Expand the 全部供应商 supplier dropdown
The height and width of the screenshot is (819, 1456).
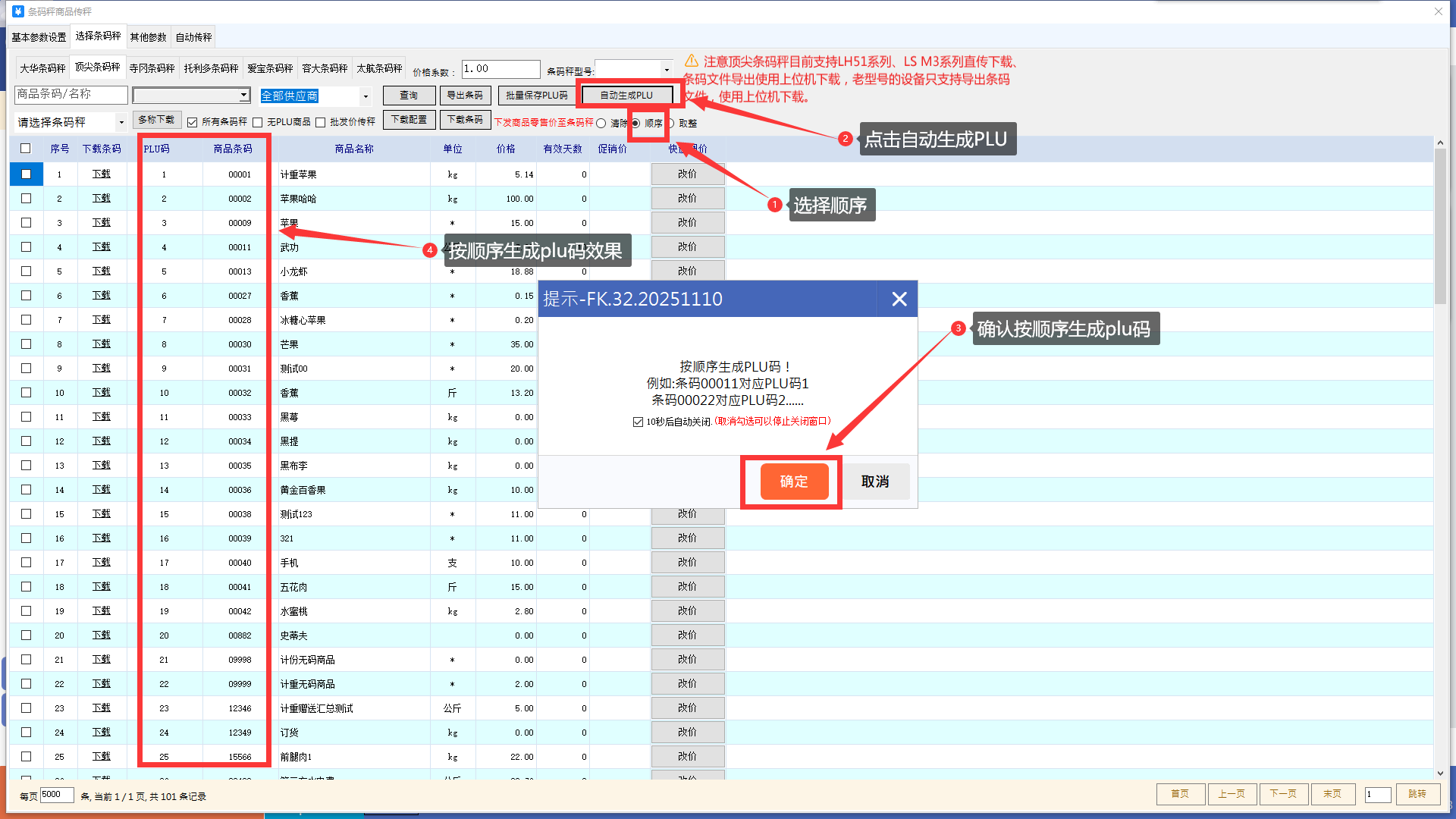point(366,96)
